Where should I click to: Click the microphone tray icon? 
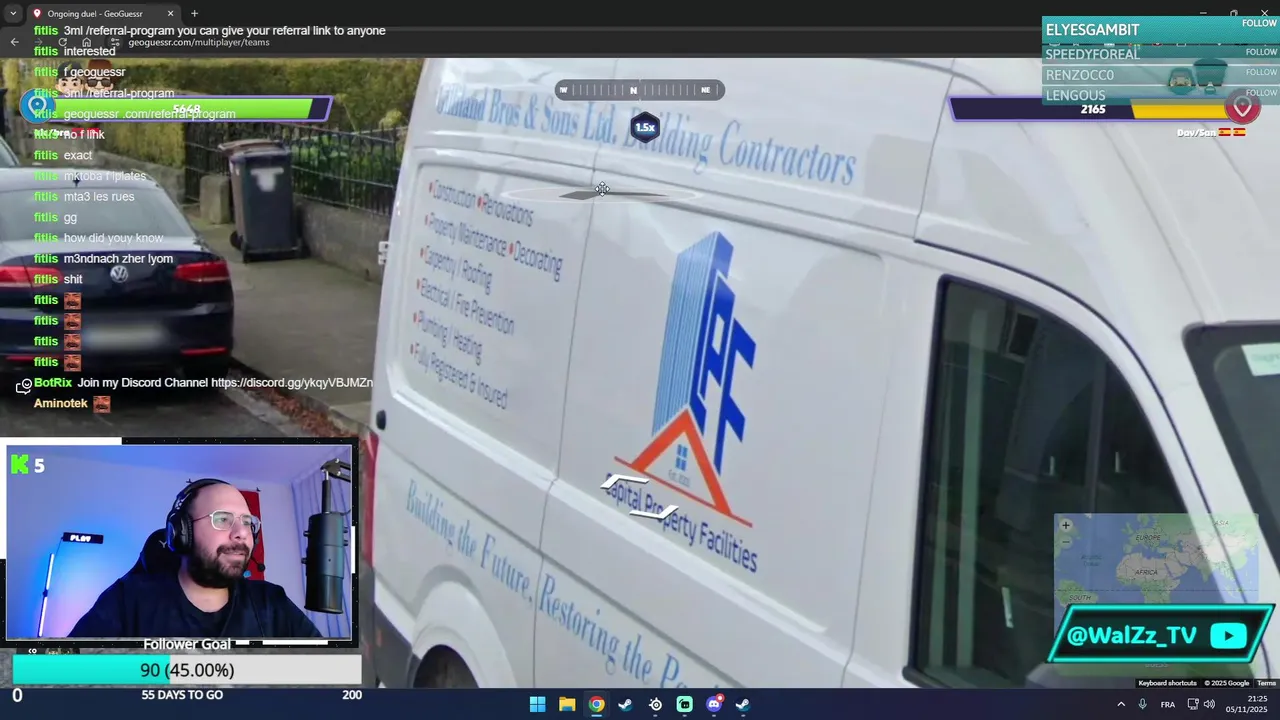pos(1142,704)
